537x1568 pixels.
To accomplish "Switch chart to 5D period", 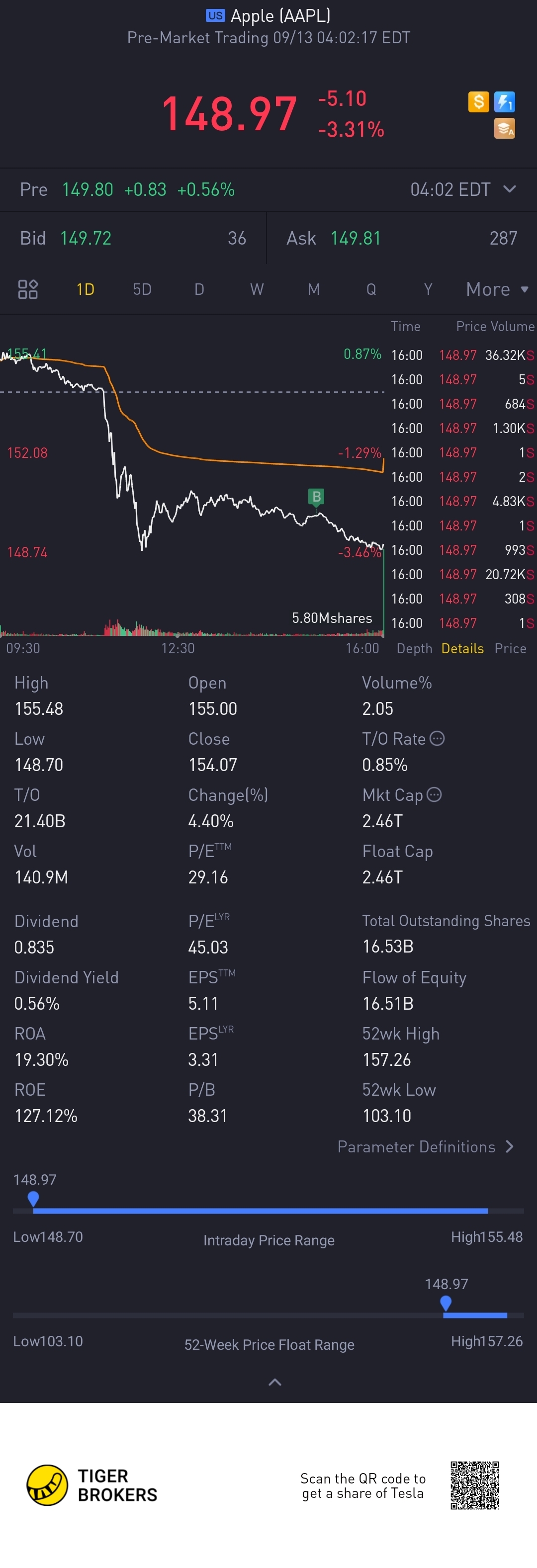I will (142, 289).
